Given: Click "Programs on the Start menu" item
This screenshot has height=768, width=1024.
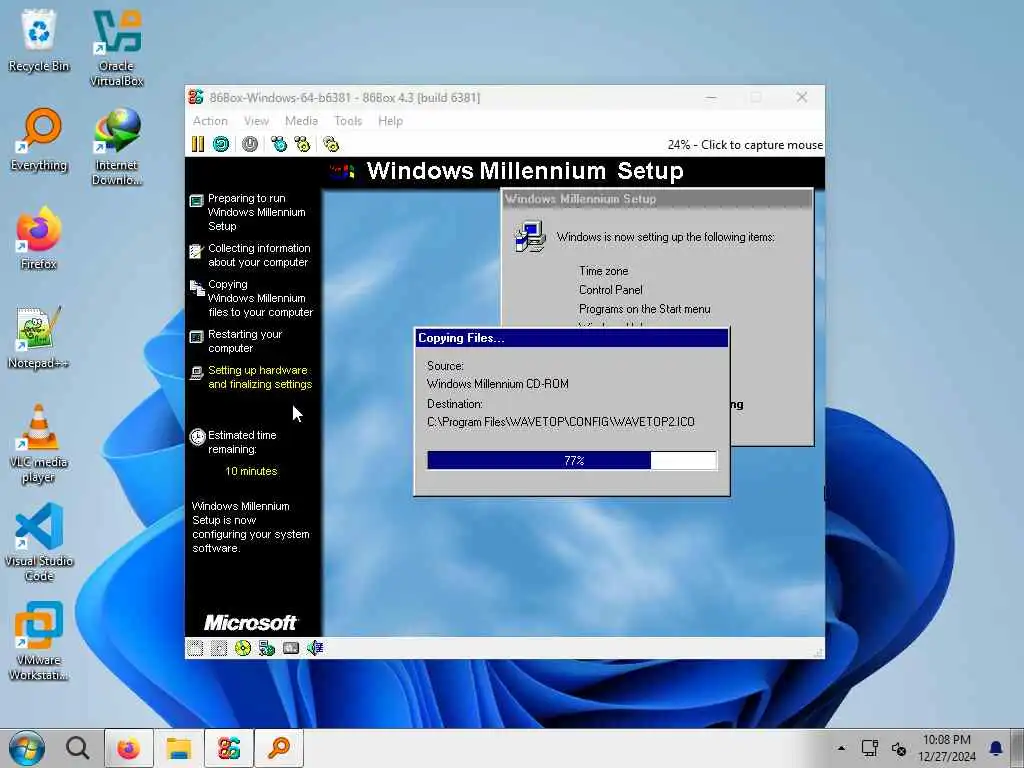Looking at the screenshot, I should [x=645, y=309].
